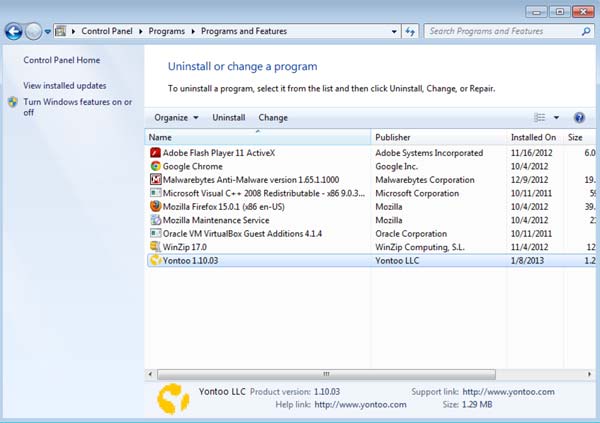Expand arrow after the Programs breadcrumb
Image resolution: width=600 pixels, height=423 pixels.
click(193, 31)
